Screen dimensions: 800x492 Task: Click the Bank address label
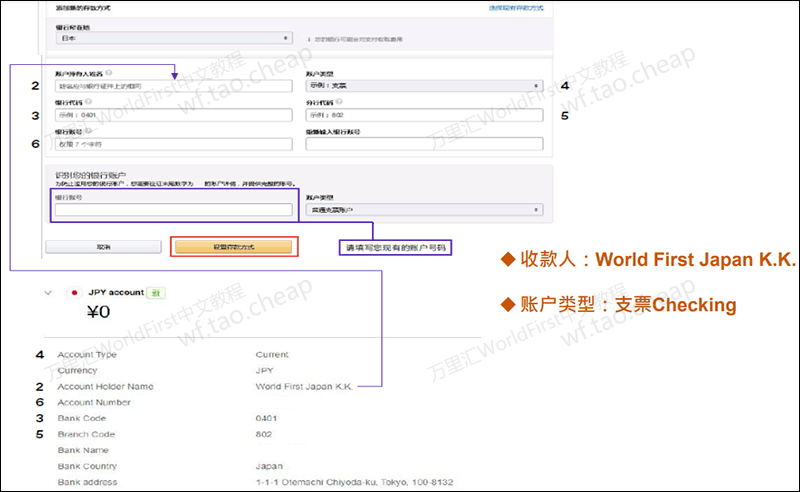pos(87,482)
